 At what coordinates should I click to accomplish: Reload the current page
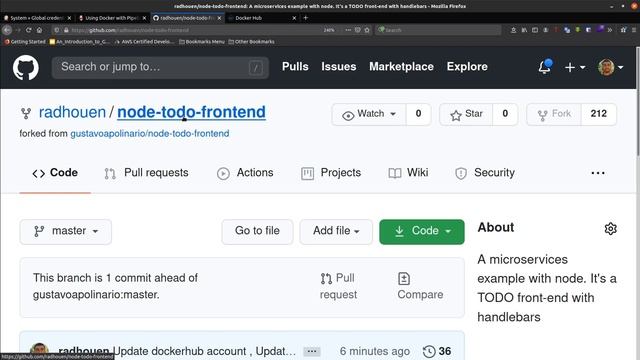(29, 30)
